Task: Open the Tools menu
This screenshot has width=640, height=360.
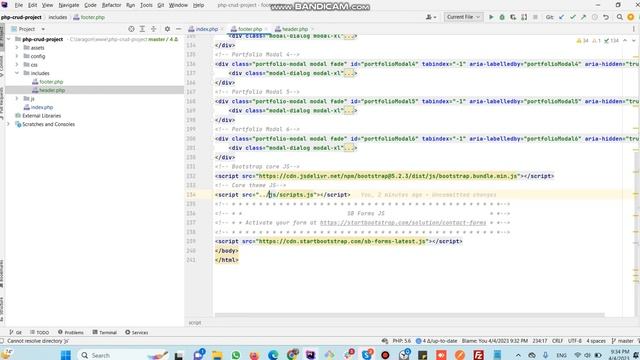Action: pos(146,5)
